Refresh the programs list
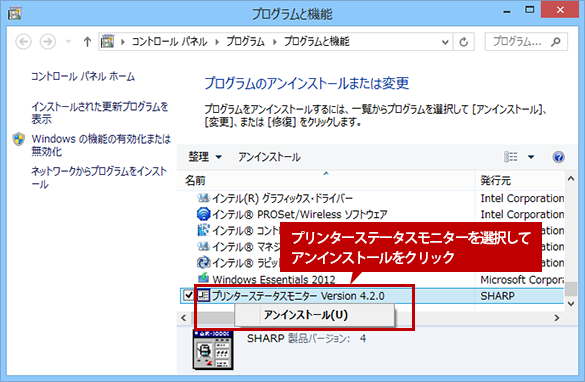 click(463, 42)
